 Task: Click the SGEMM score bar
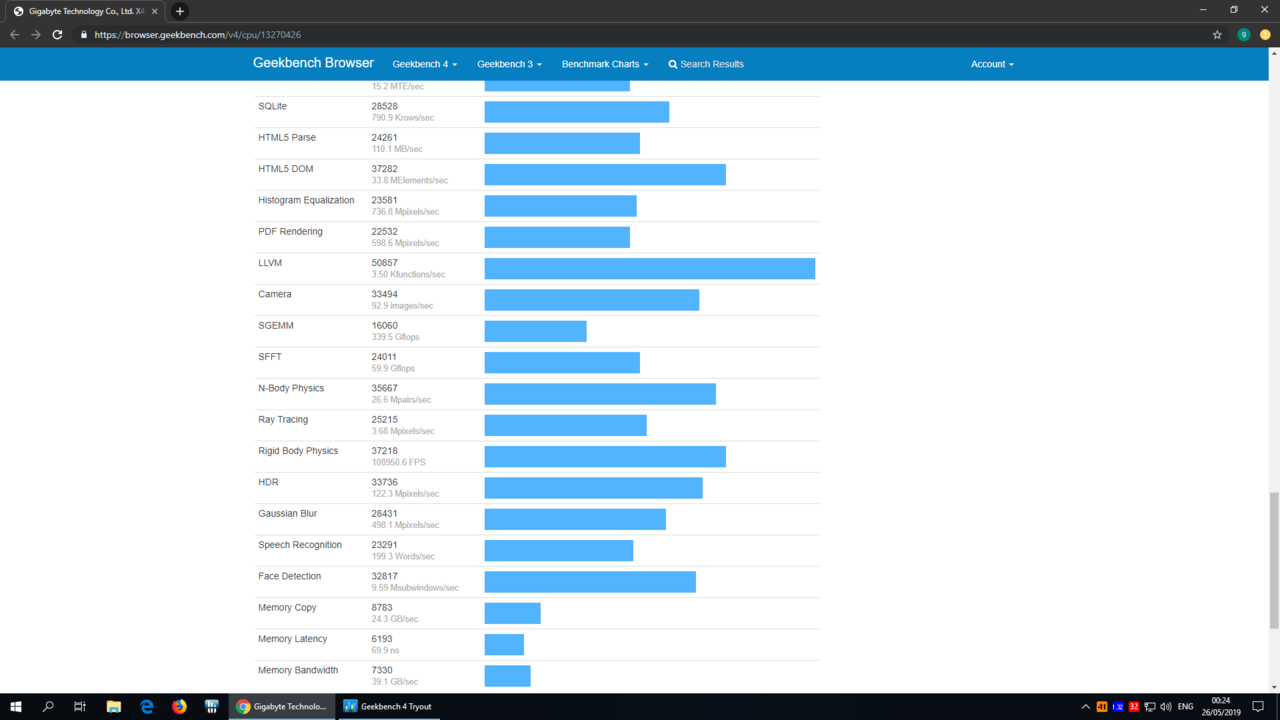(x=536, y=331)
